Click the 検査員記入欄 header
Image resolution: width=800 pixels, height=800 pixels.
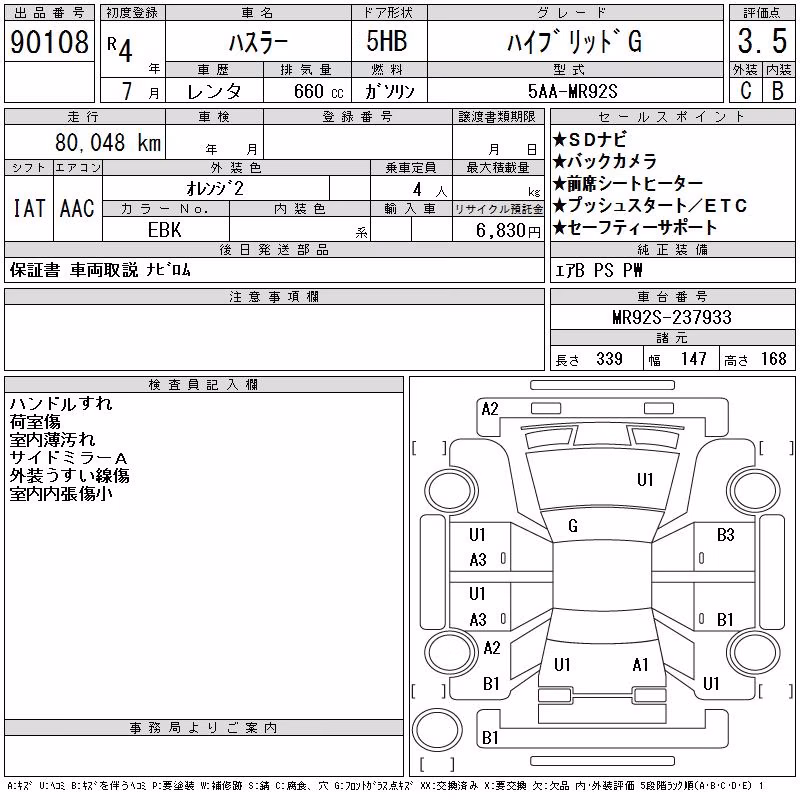[x=203, y=385]
